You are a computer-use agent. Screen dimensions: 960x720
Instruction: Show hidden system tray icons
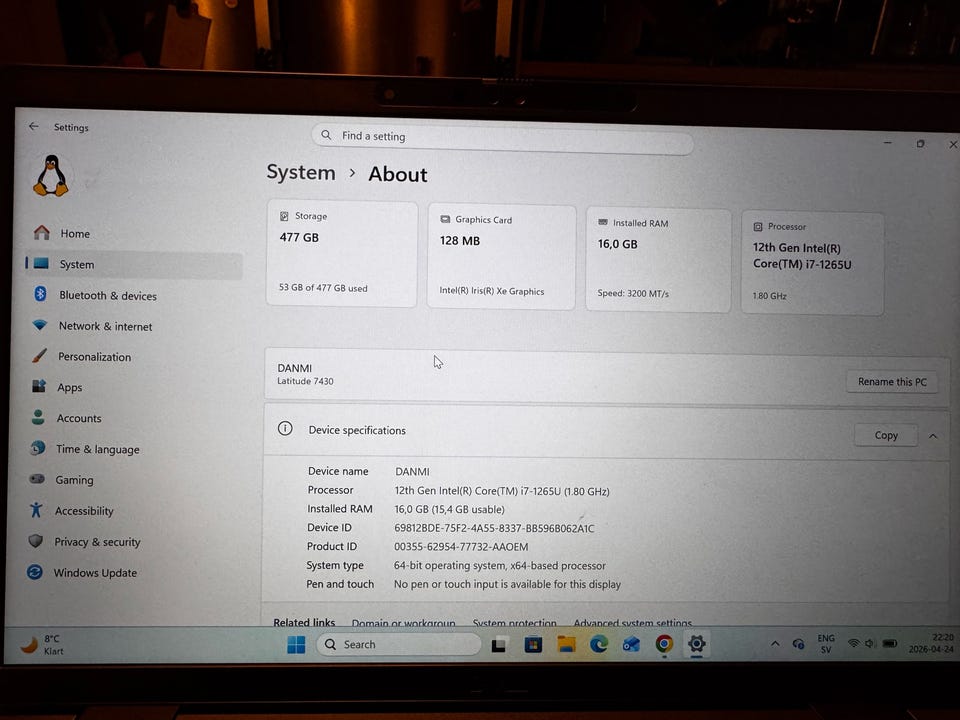tap(775, 643)
